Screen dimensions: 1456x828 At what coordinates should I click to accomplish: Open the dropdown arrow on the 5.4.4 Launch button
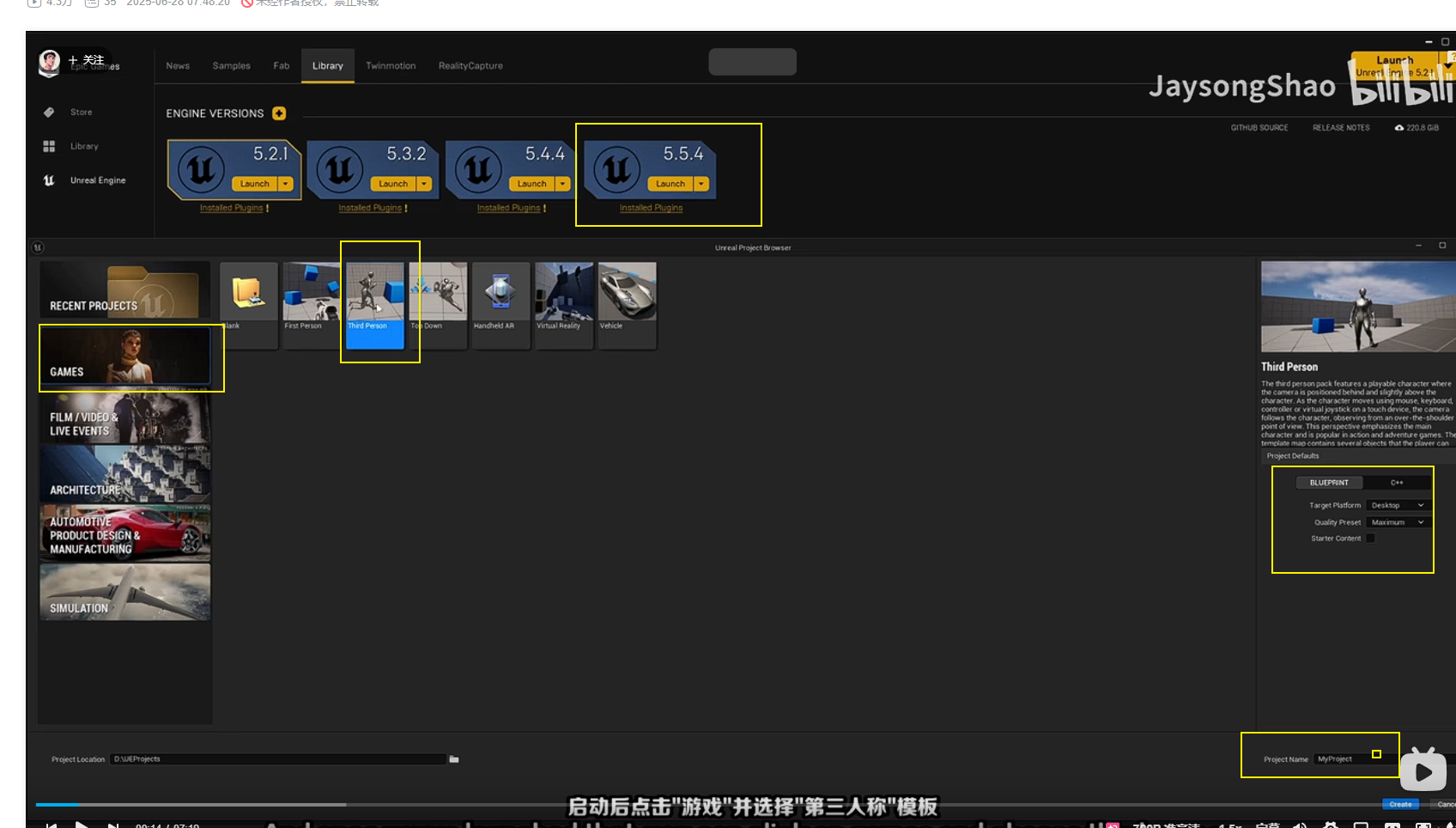[x=562, y=184]
